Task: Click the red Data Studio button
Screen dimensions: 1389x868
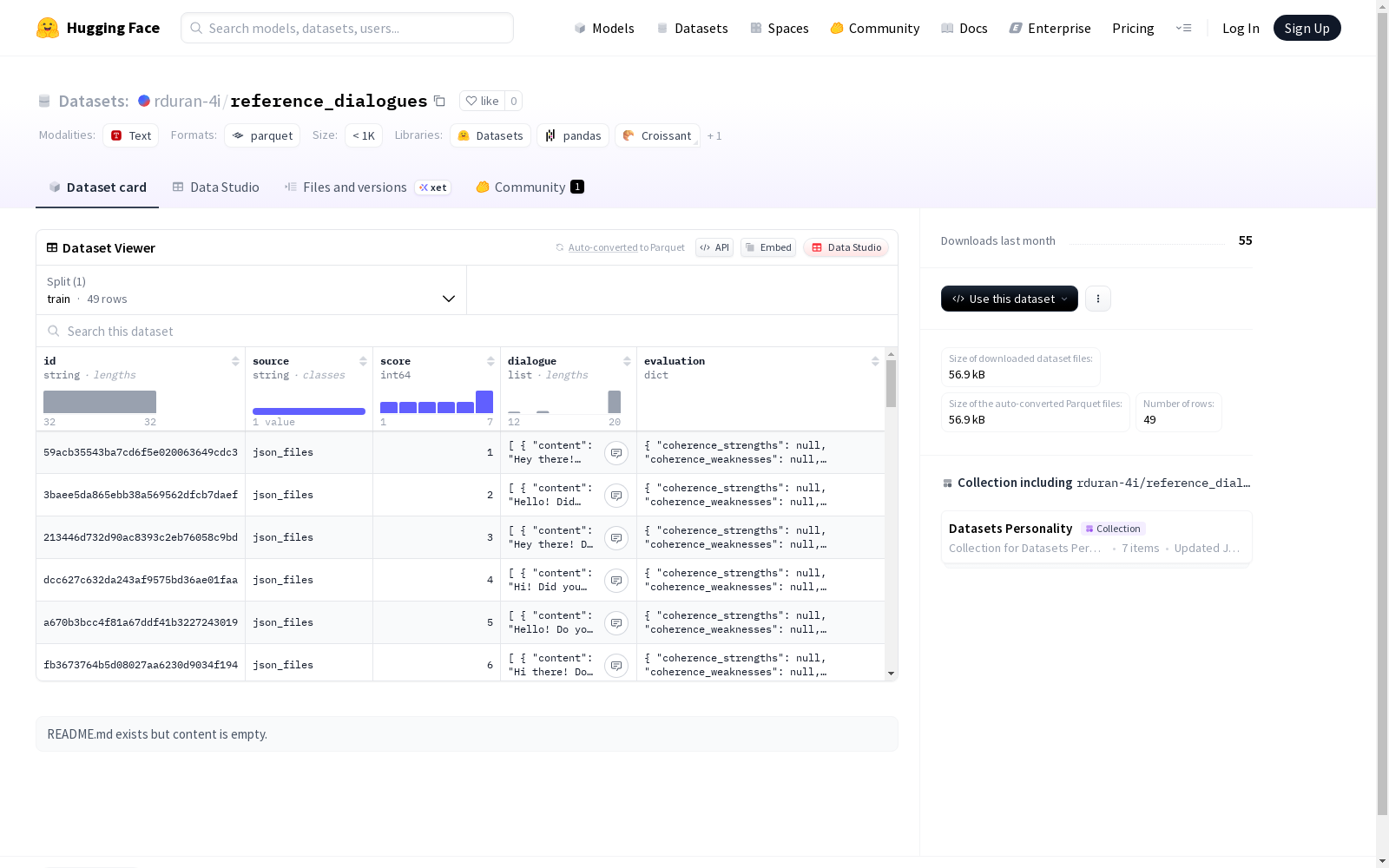Action: tap(846, 247)
